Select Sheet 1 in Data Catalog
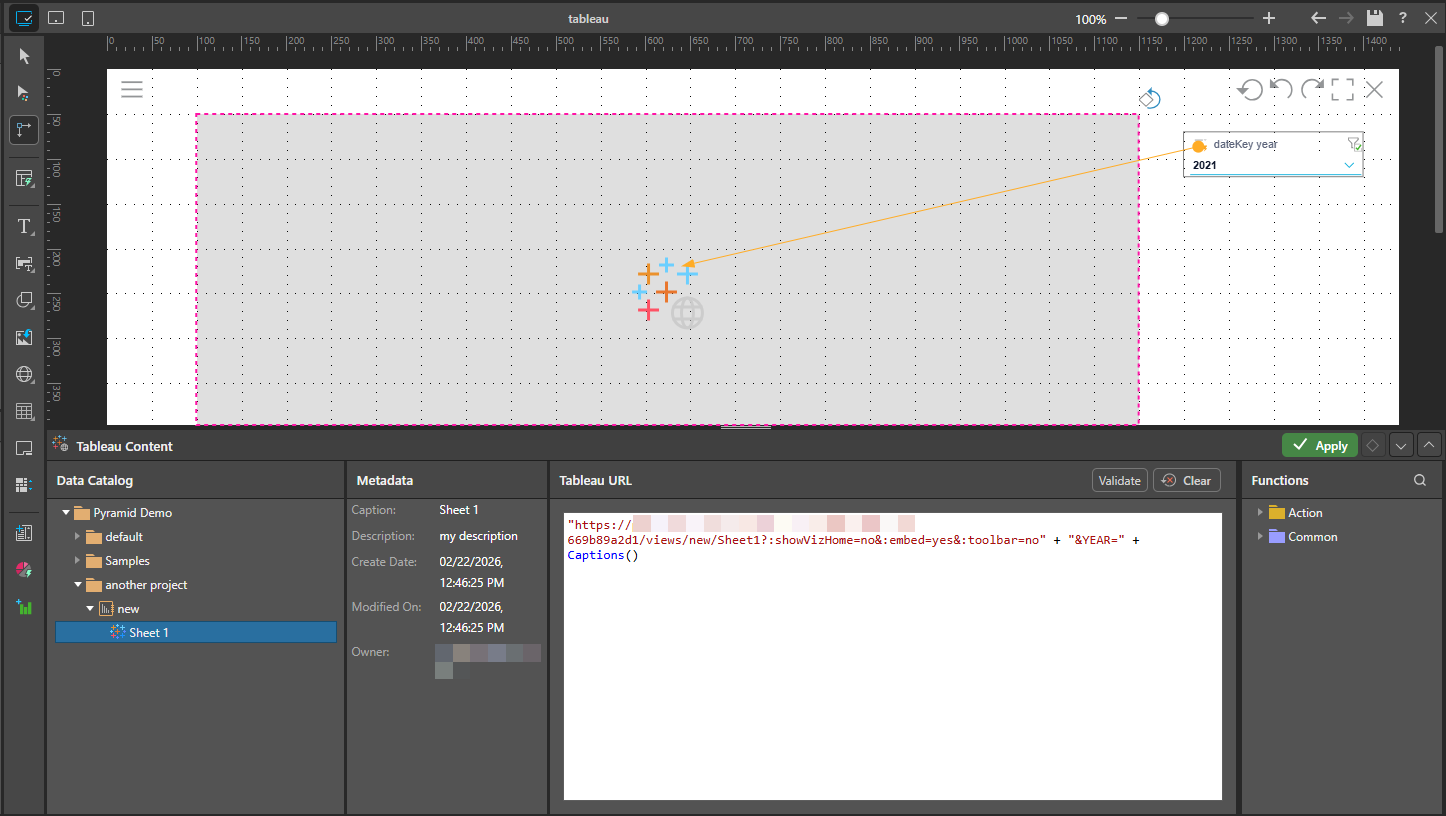1446x816 pixels. [x=148, y=633]
